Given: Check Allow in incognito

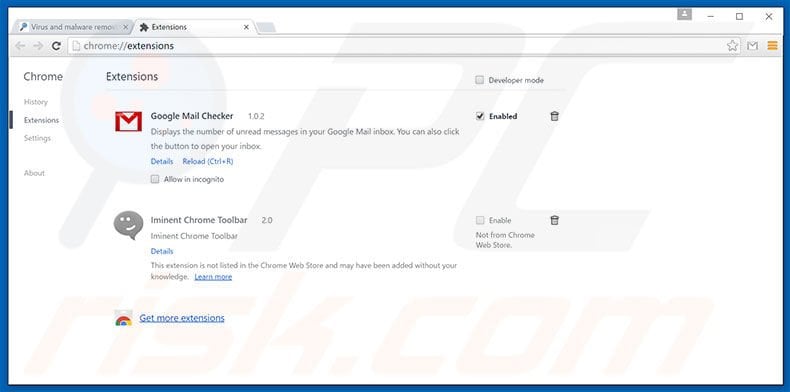Looking at the screenshot, I should point(155,179).
